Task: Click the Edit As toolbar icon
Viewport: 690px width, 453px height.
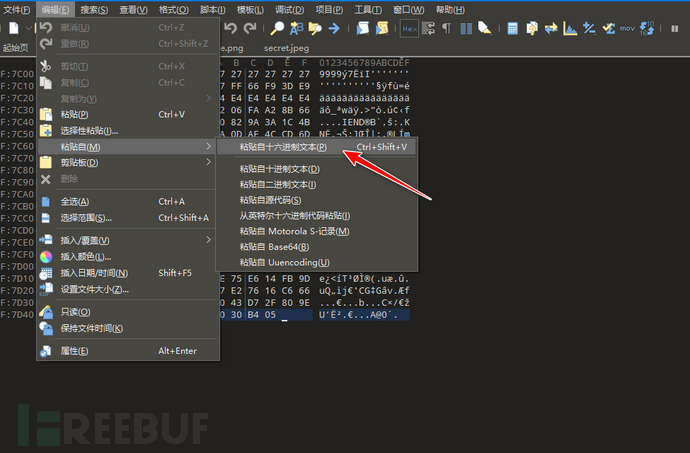Action: coord(428,29)
